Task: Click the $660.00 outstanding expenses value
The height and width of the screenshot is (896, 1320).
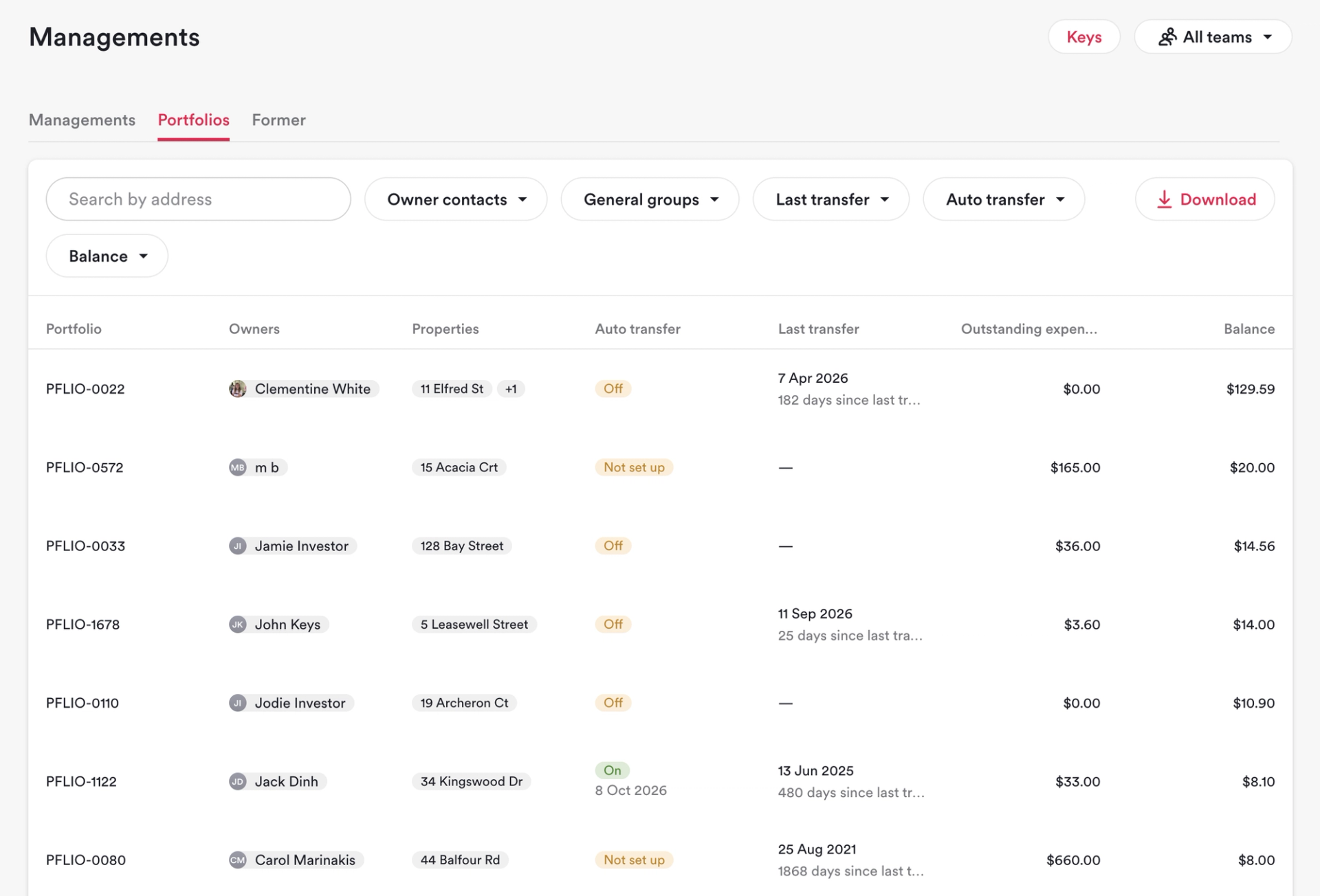Action: click(x=1073, y=860)
